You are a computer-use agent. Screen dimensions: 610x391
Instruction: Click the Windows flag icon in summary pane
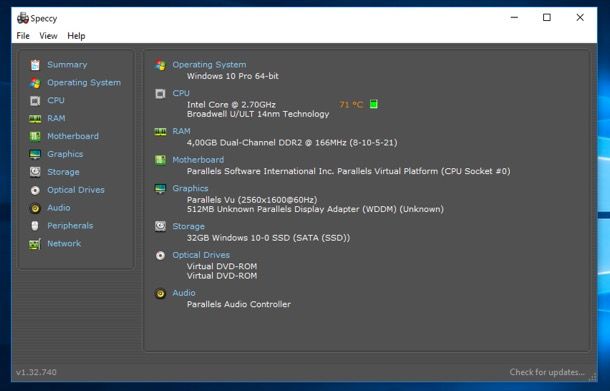pyautogui.click(x=160, y=65)
